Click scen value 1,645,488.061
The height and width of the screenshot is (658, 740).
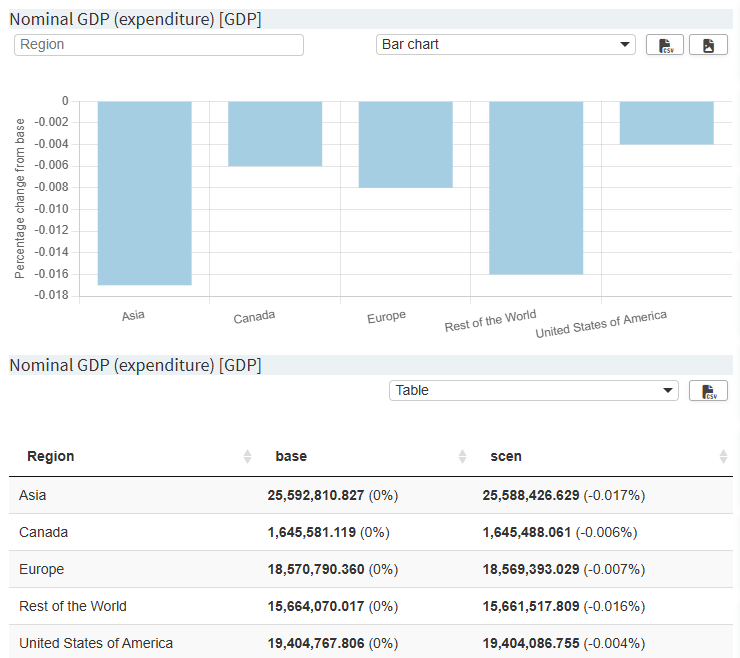527,532
